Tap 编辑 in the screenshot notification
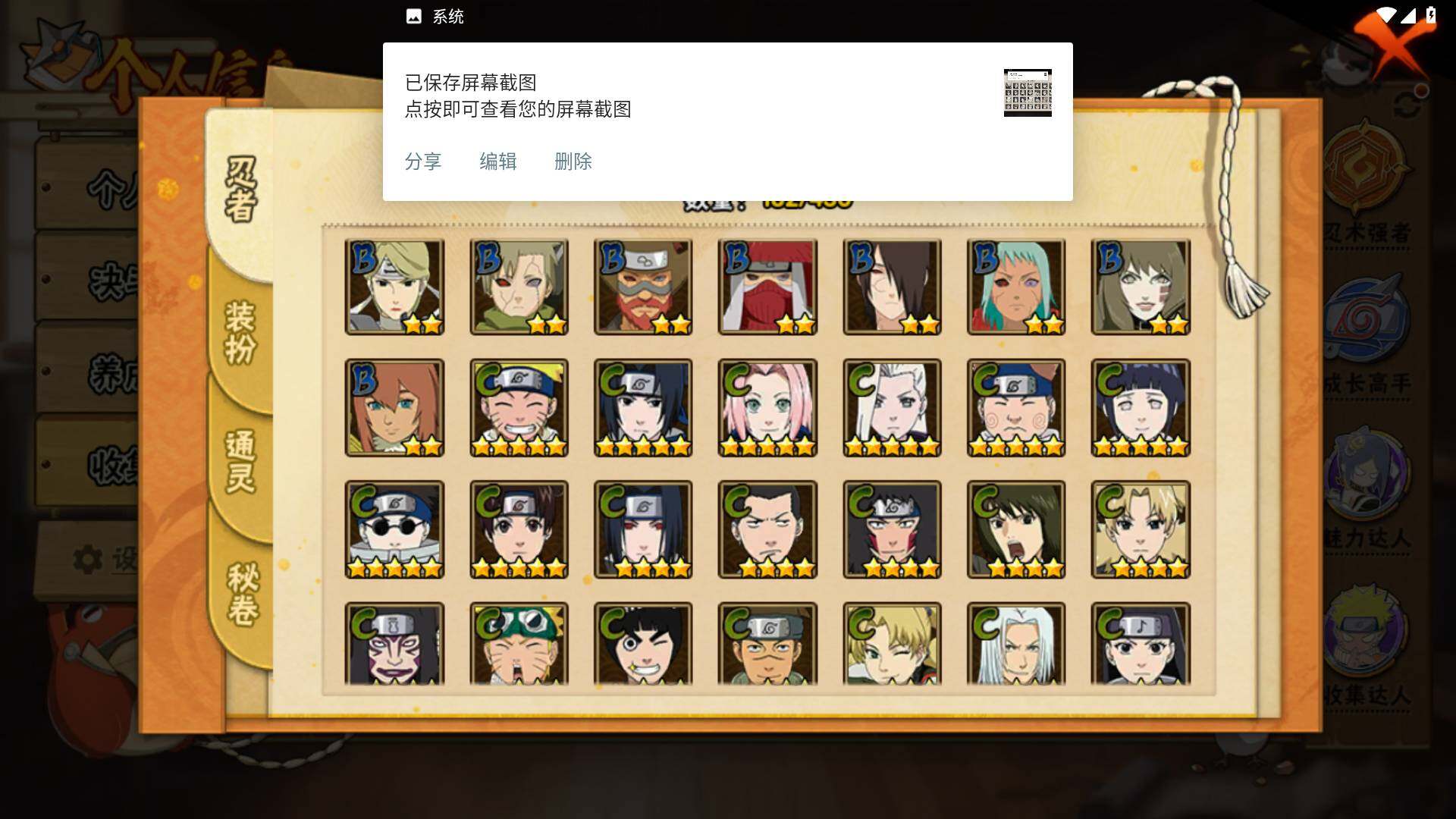The width and height of the screenshot is (1456, 819). pyautogui.click(x=498, y=162)
